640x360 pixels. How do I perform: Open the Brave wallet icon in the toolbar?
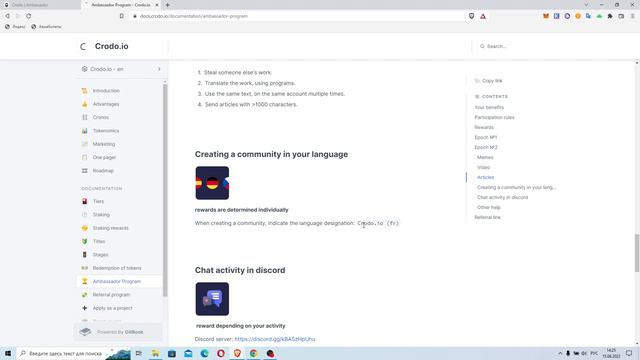[621, 16]
